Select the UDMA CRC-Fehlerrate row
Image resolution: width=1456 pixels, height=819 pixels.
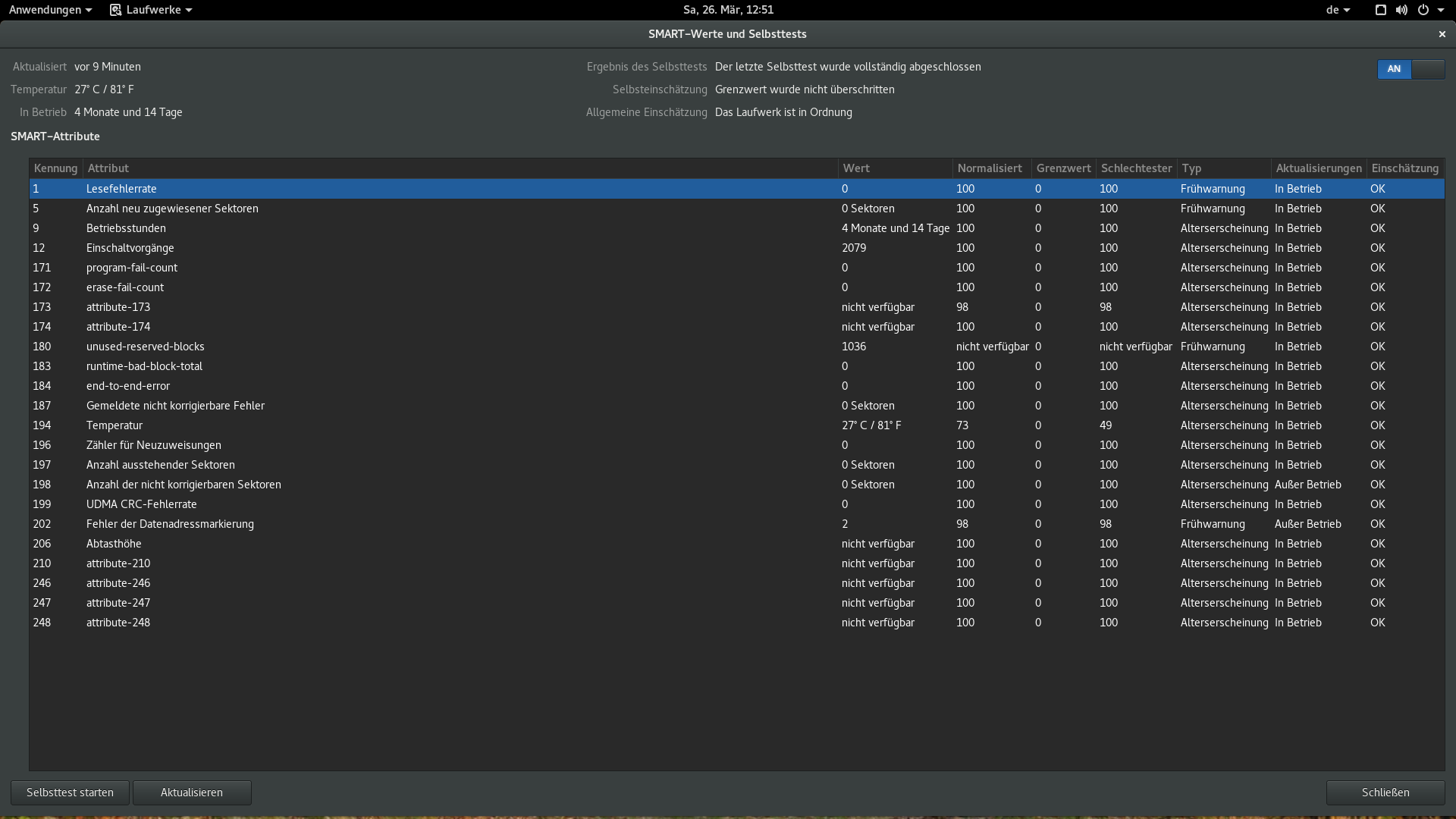[141, 504]
